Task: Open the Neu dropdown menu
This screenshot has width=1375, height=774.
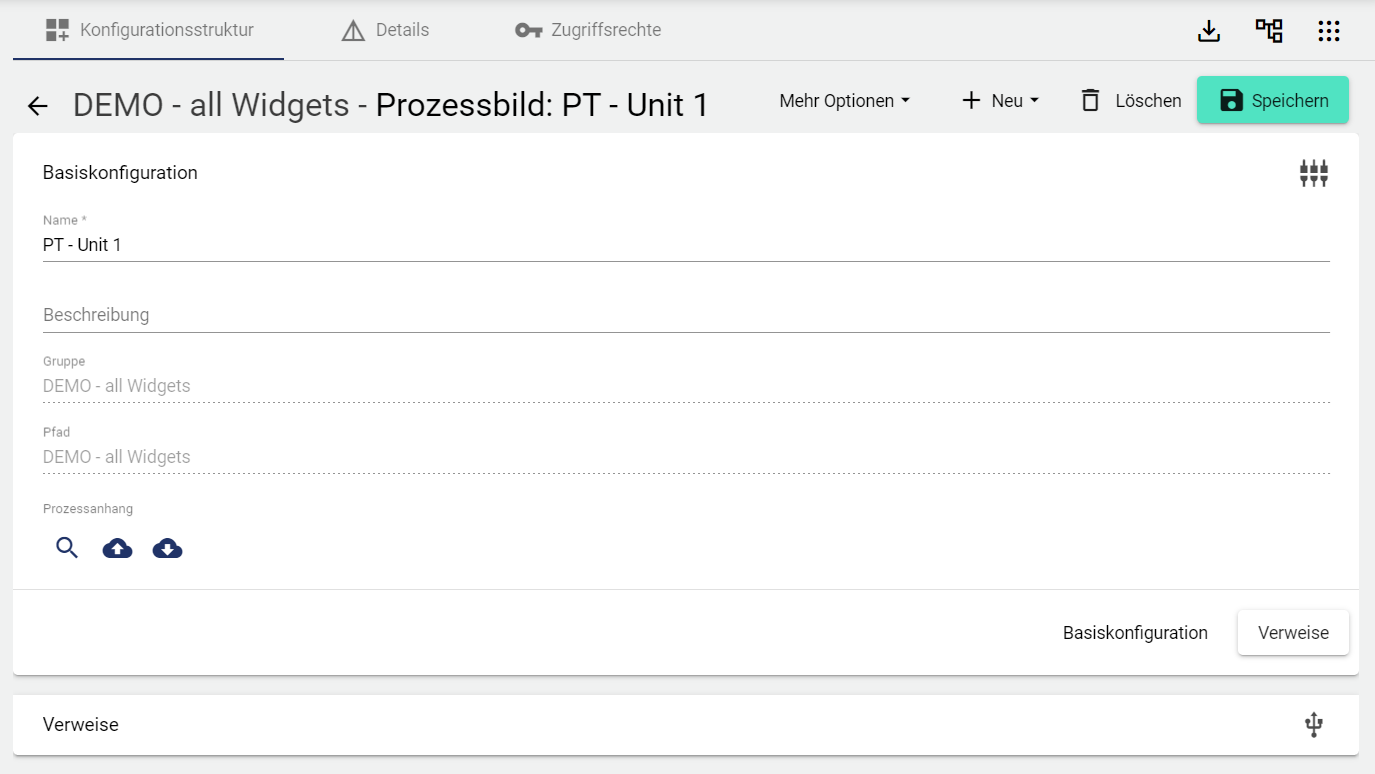Action: point(1000,101)
